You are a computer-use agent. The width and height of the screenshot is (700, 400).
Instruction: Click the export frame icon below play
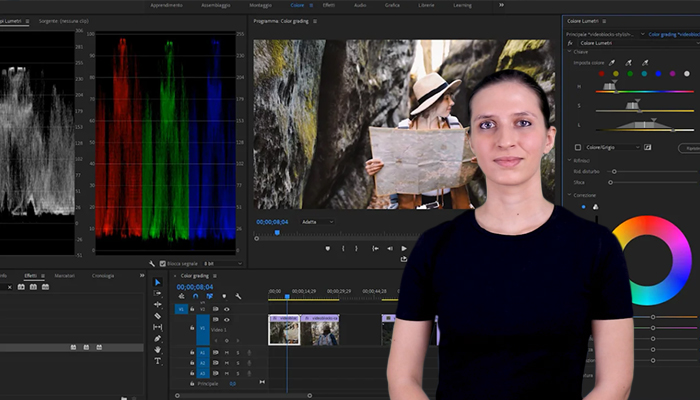404,259
